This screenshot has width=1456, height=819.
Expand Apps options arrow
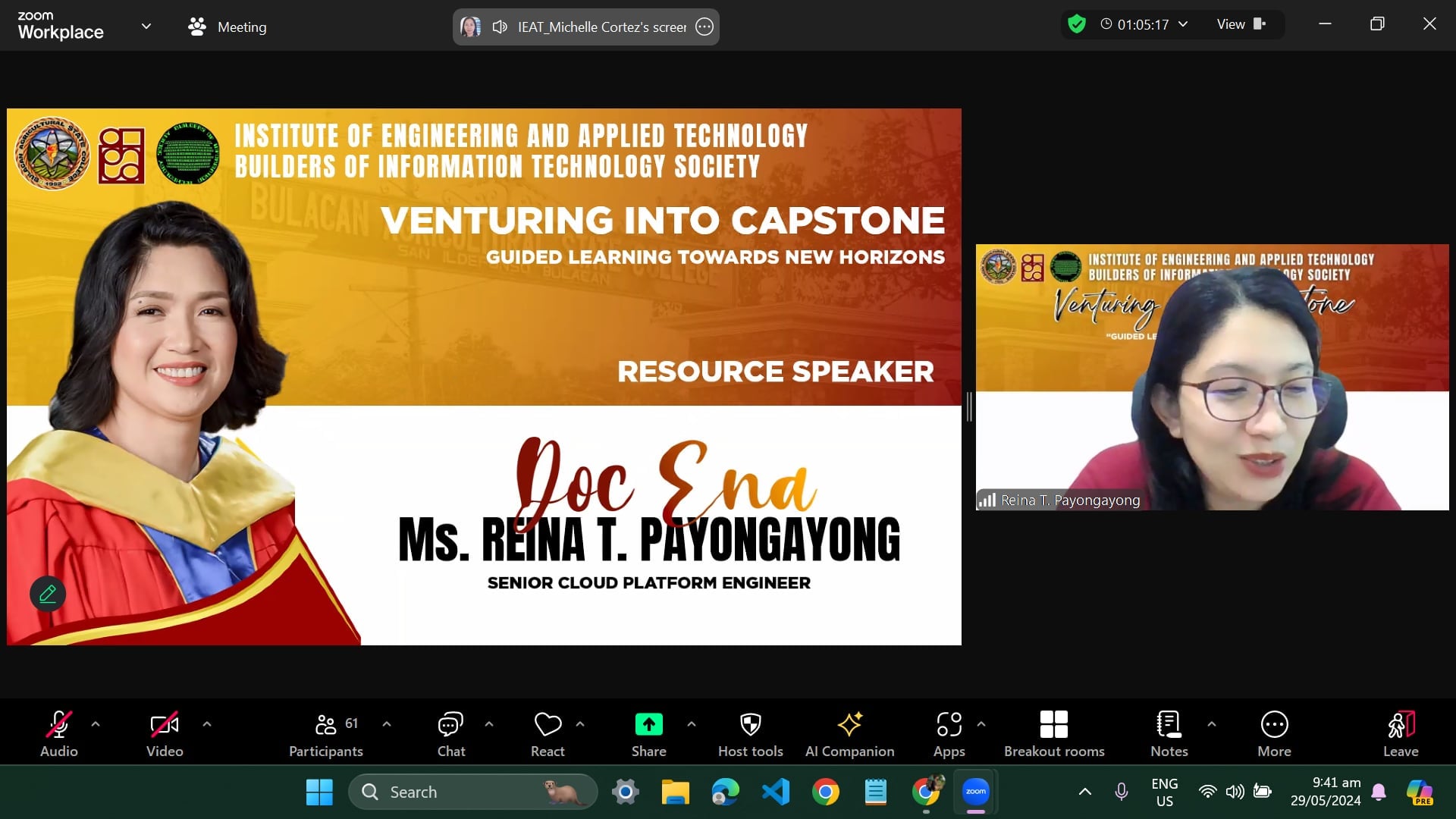click(x=981, y=724)
